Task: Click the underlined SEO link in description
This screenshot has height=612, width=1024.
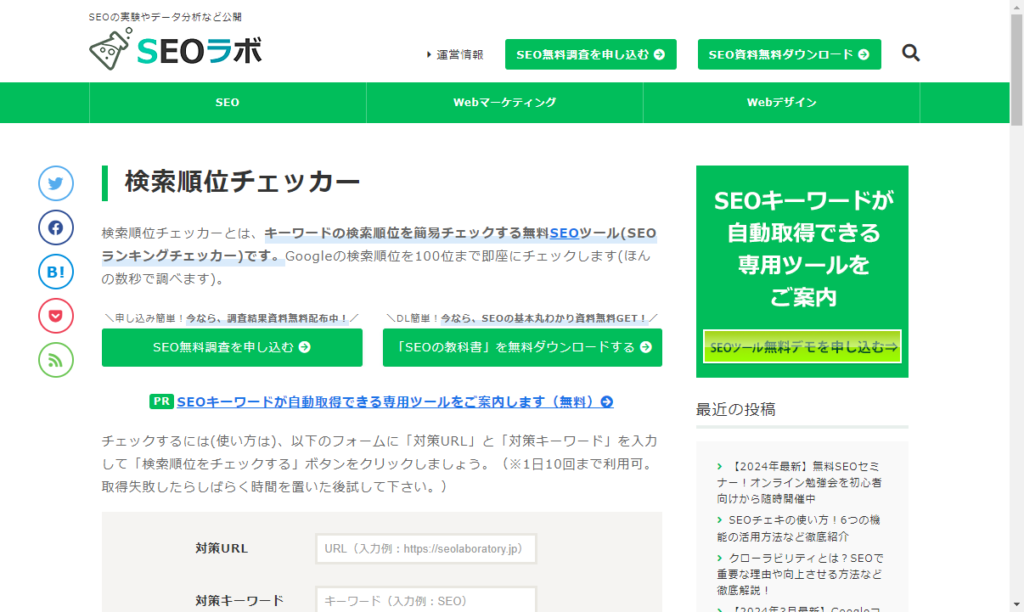Action: coord(564,233)
